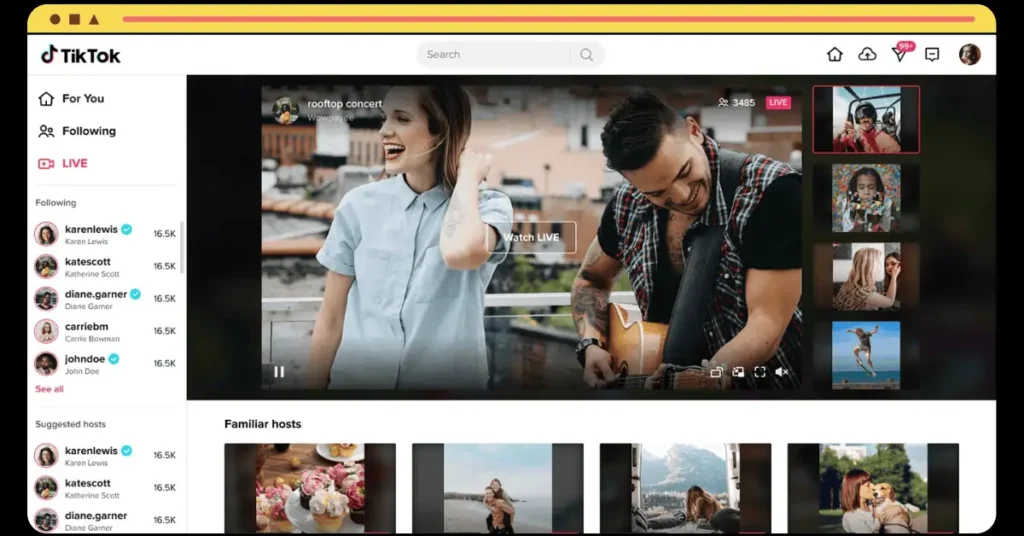Toggle theater mode icon on player
This screenshot has width=1024, height=536.
point(716,371)
